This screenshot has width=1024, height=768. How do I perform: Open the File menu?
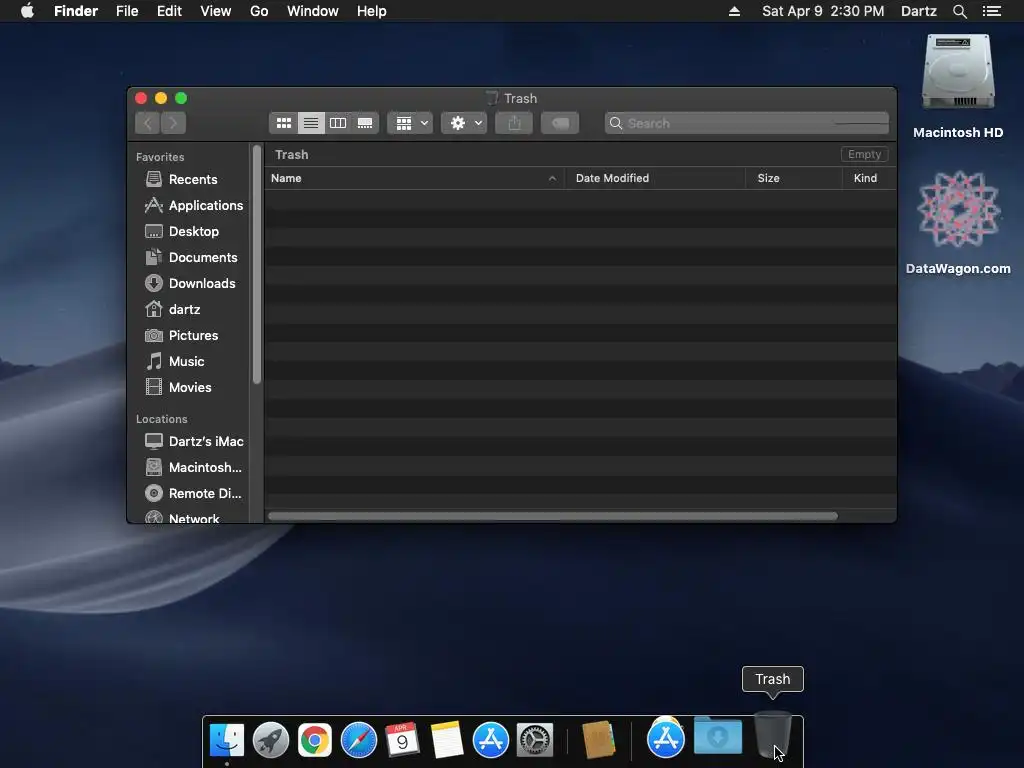(x=127, y=11)
